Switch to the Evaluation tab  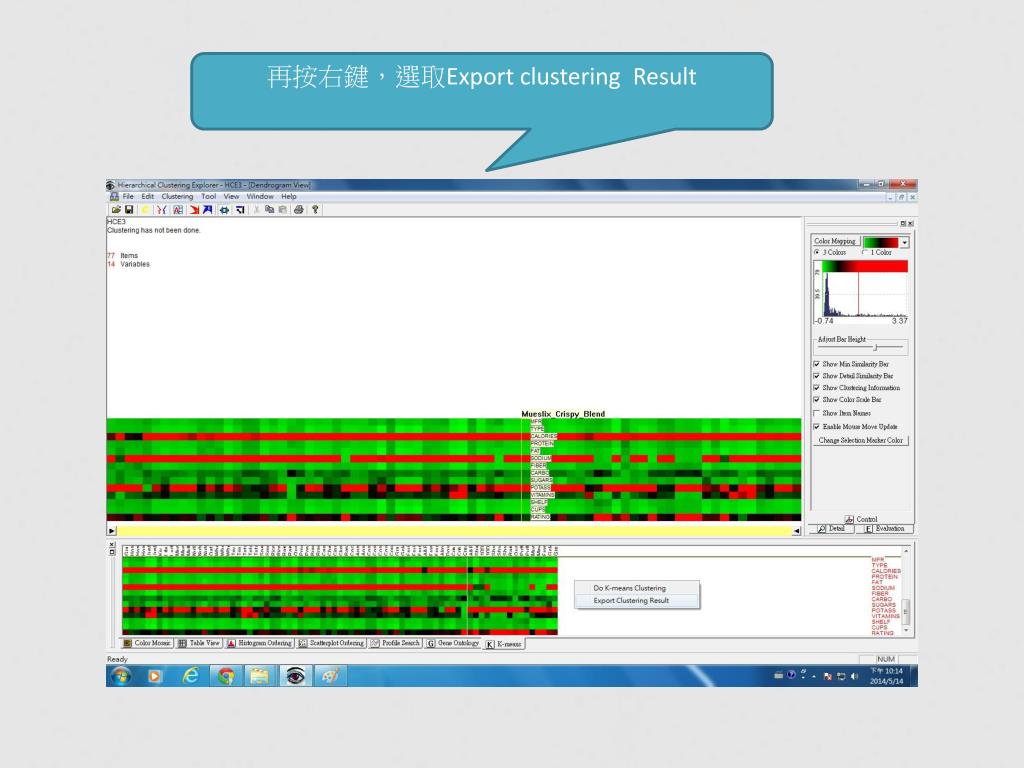[x=884, y=528]
